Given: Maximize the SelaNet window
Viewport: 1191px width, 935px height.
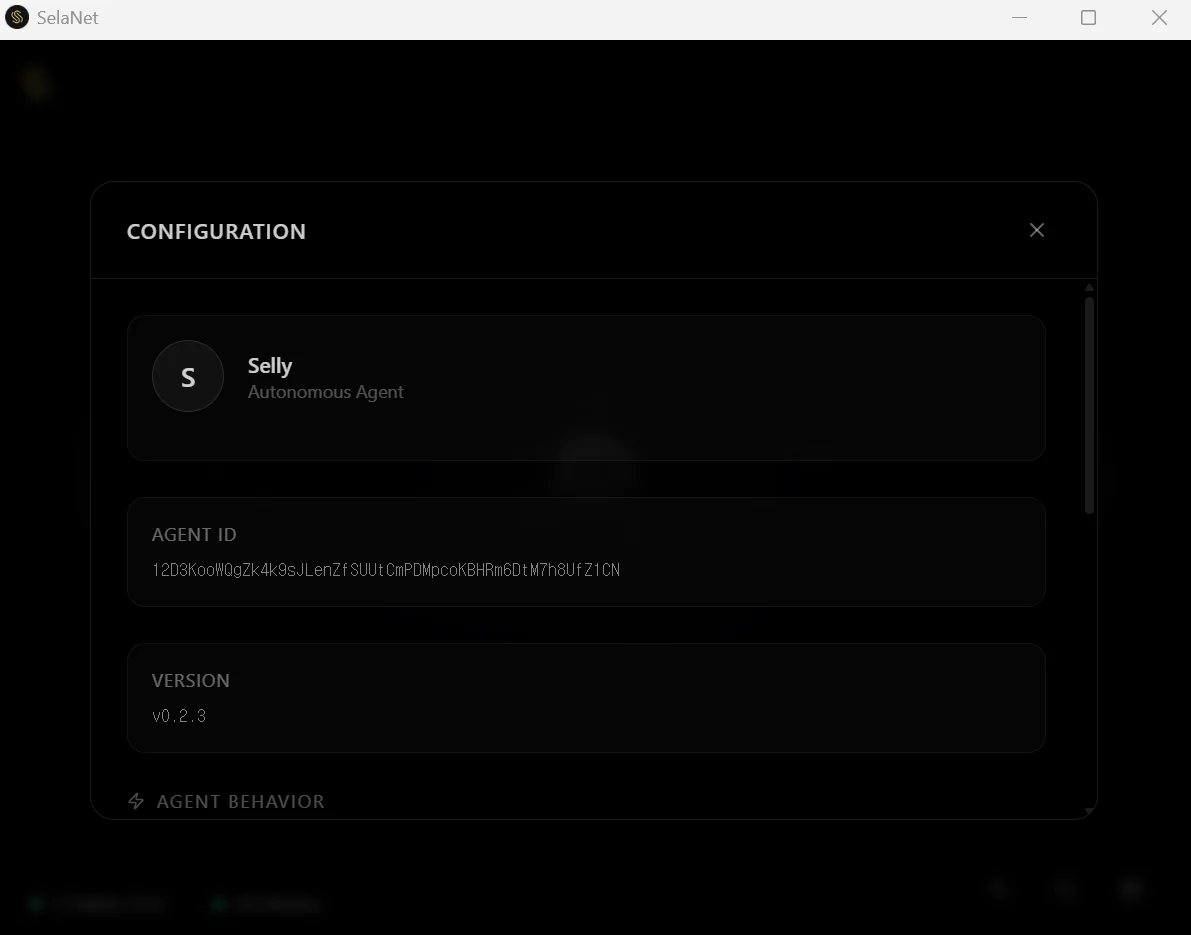Looking at the screenshot, I should click(1088, 18).
